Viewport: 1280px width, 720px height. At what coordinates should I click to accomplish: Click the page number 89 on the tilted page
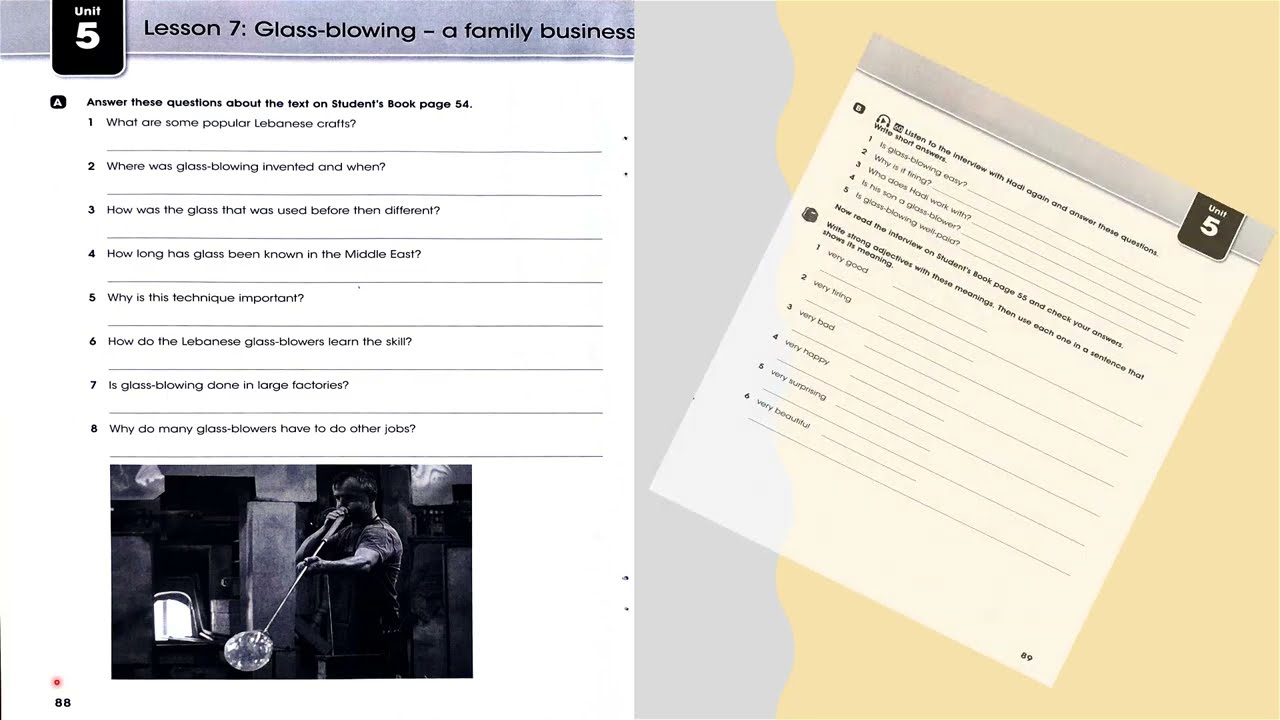tap(1026, 657)
